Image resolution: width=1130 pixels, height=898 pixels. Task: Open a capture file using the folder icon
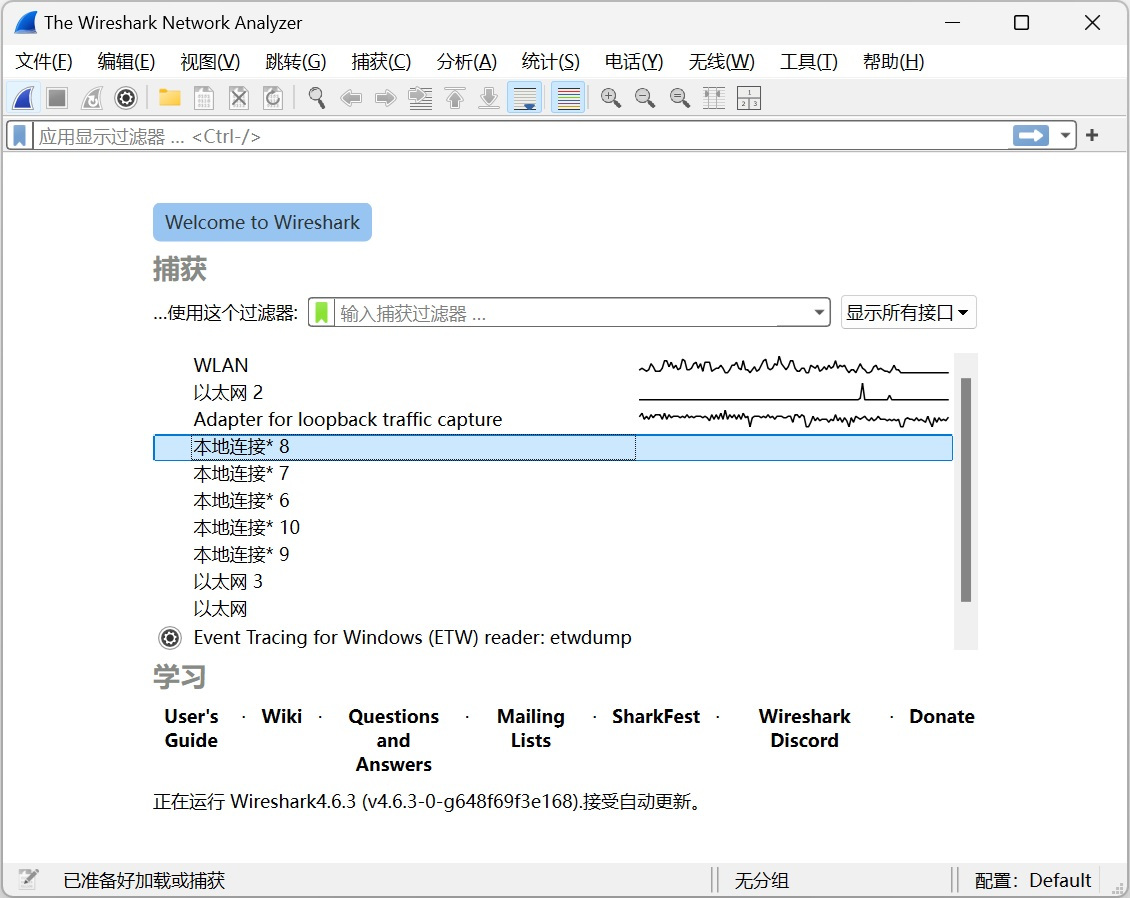[x=168, y=97]
